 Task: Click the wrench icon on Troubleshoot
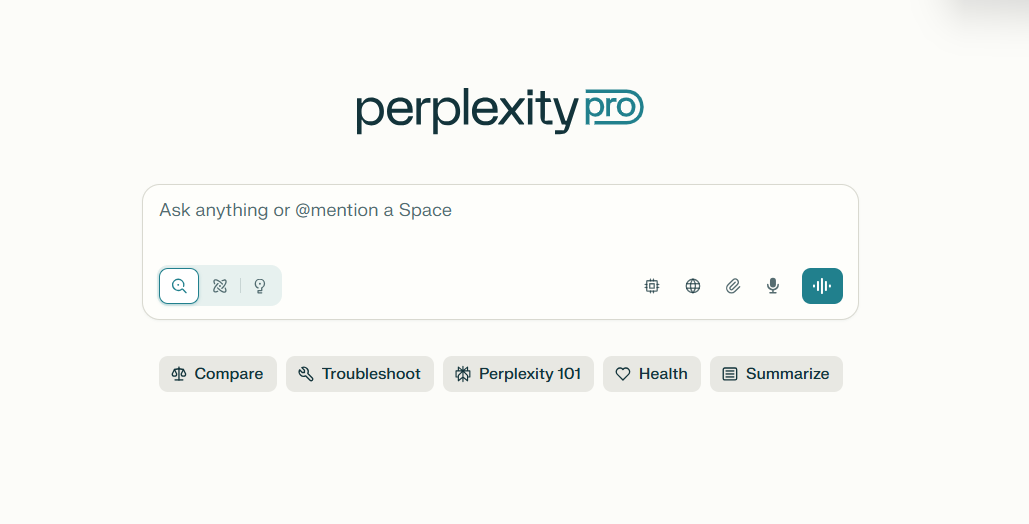[306, 374]
